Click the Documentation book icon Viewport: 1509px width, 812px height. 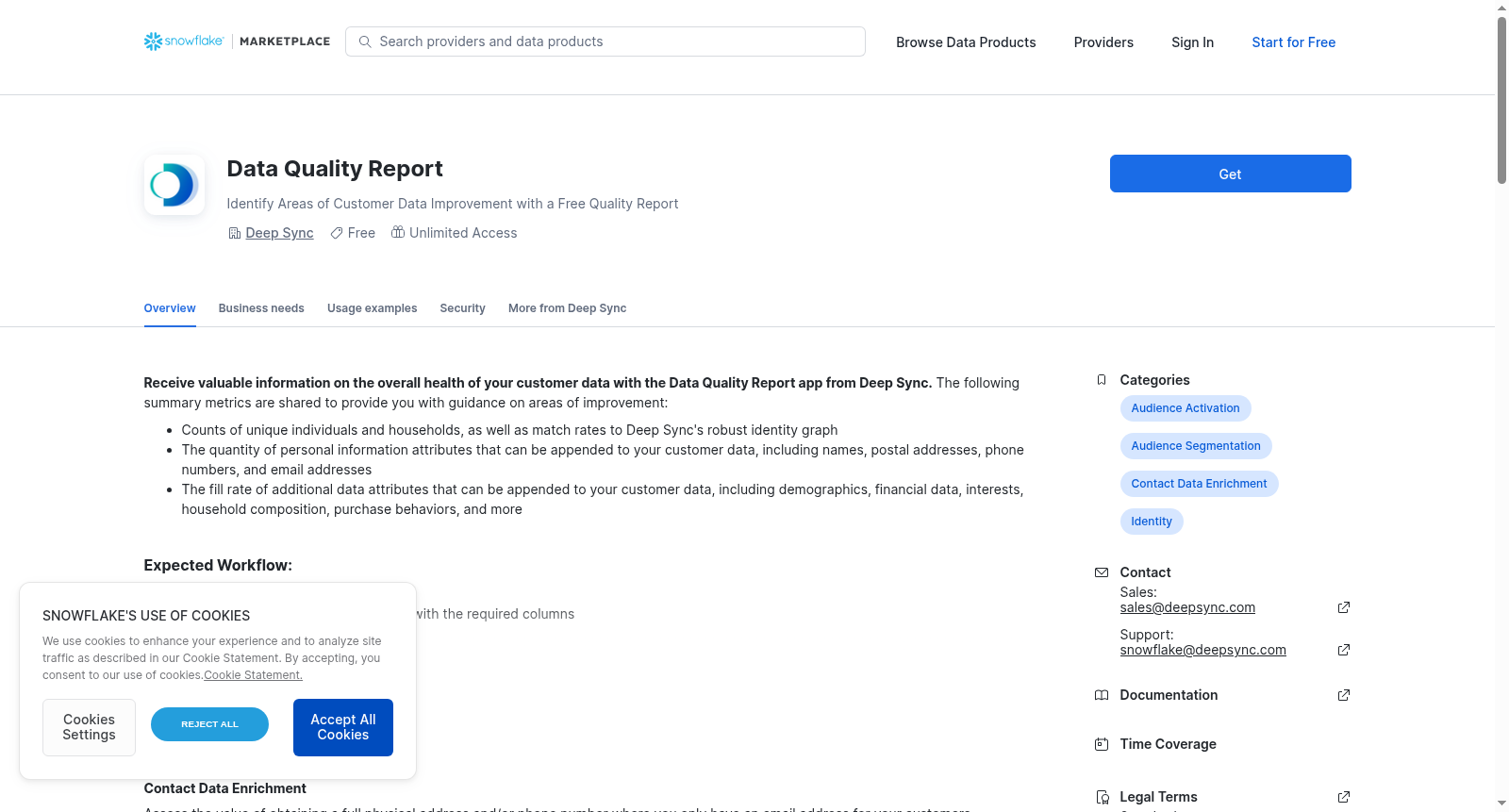(x=1101, y=695)
